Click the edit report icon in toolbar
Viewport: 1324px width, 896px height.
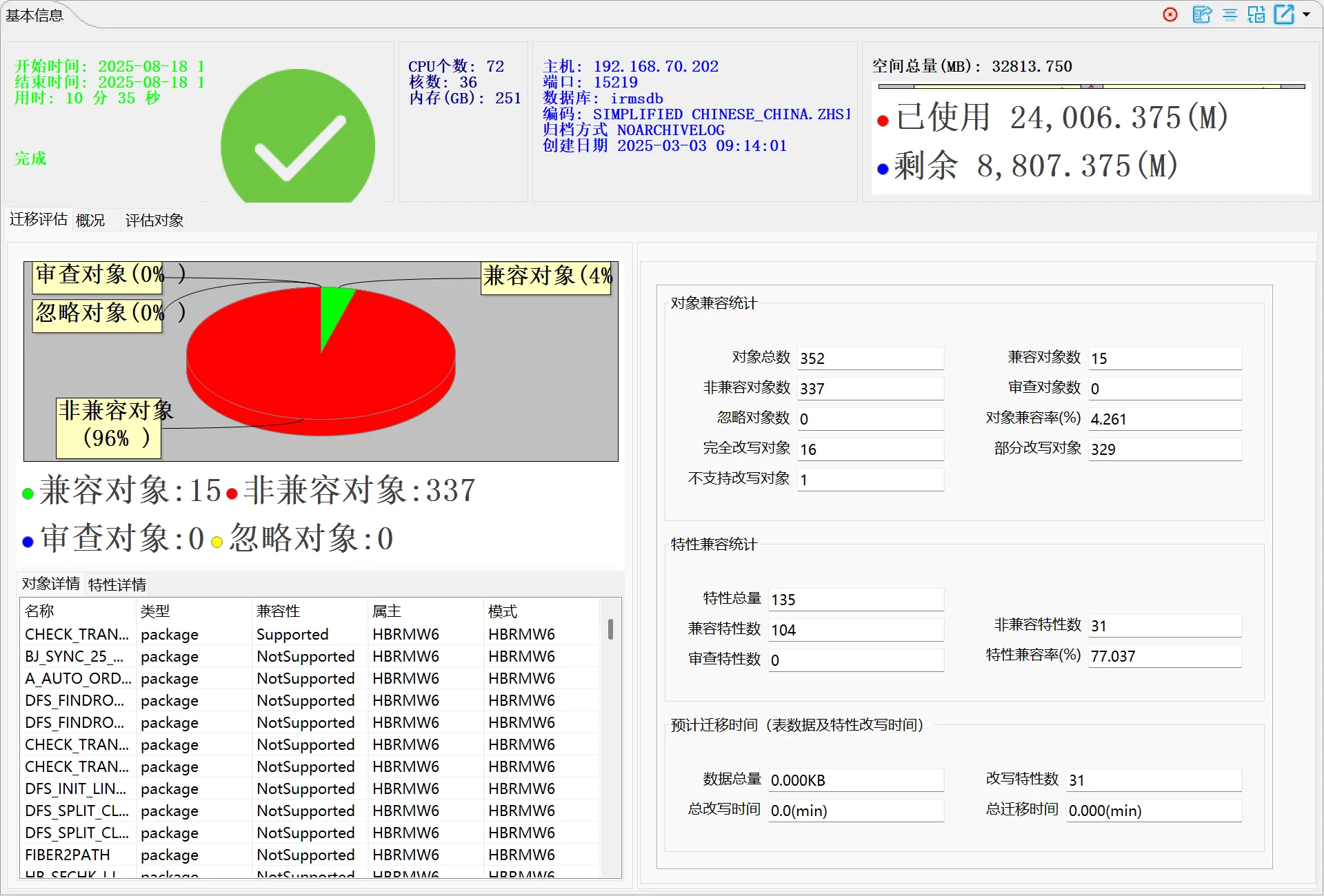(1202, 14)
